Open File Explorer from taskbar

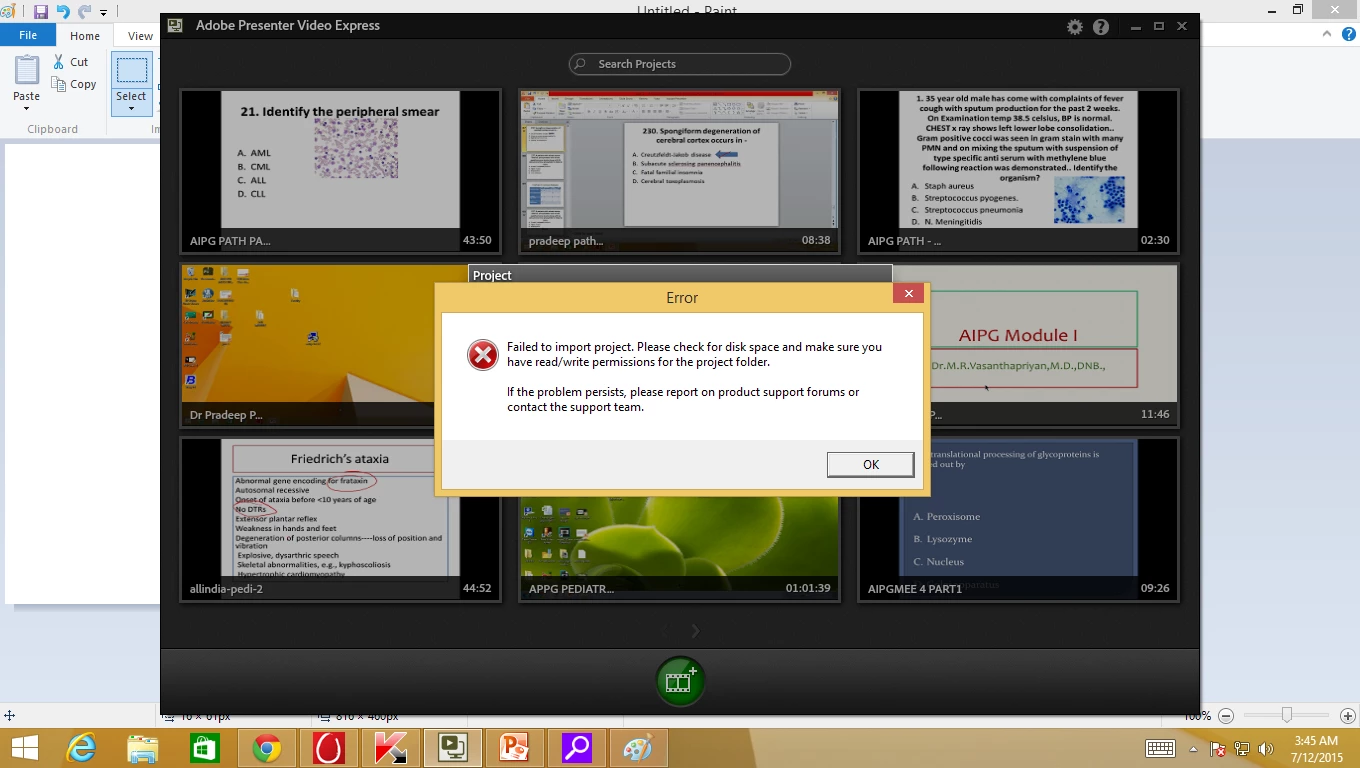pyautogui.click(x=143, y=748)
